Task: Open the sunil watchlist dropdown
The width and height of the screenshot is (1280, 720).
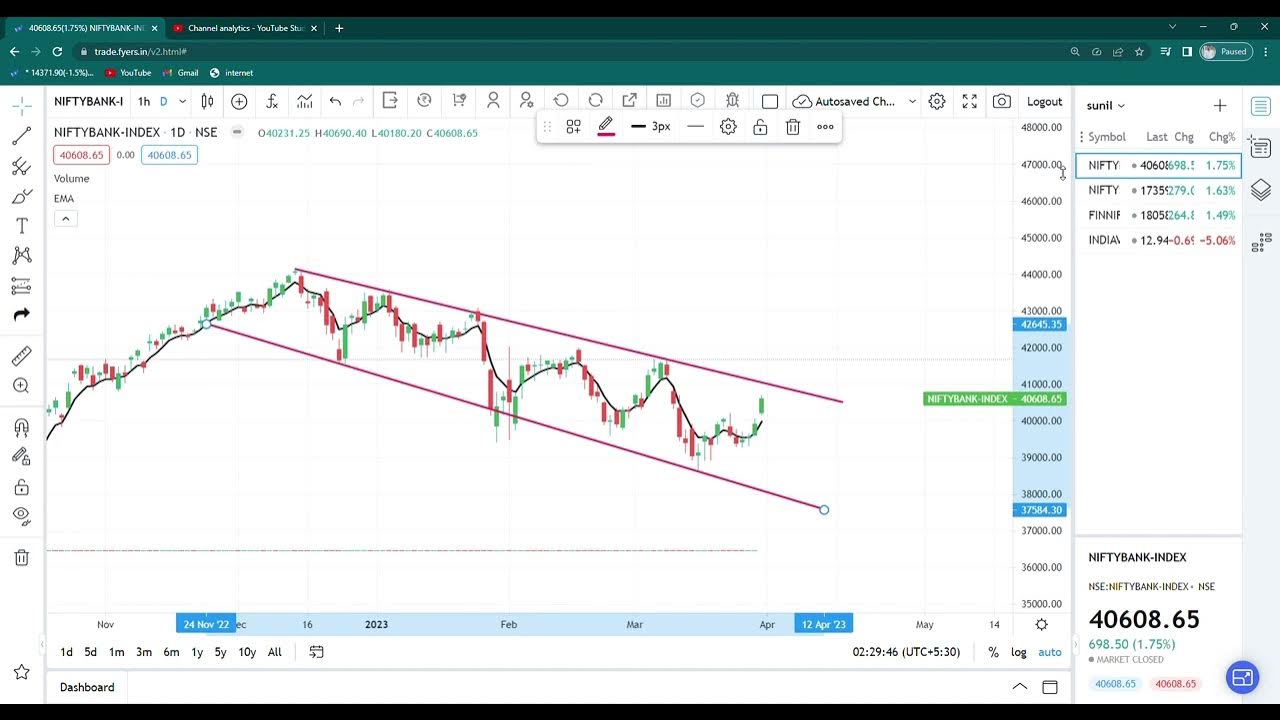Action: tap(1106, 105)
